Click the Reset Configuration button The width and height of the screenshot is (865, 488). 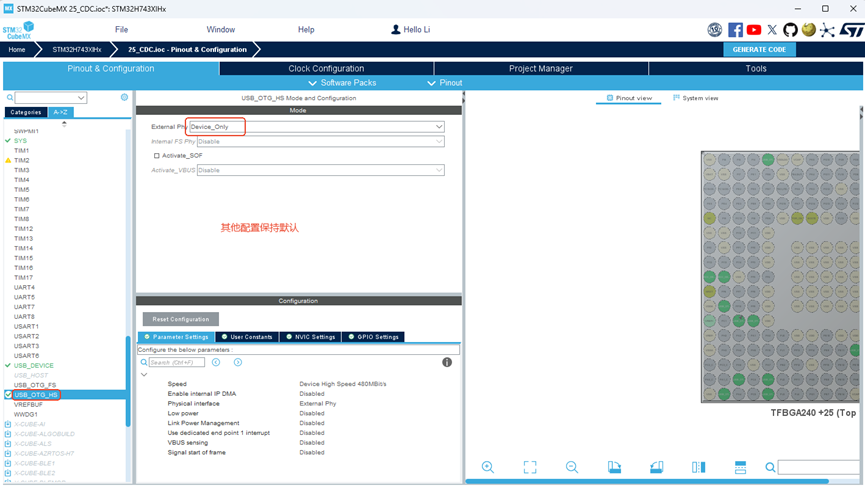coord(180,319)
